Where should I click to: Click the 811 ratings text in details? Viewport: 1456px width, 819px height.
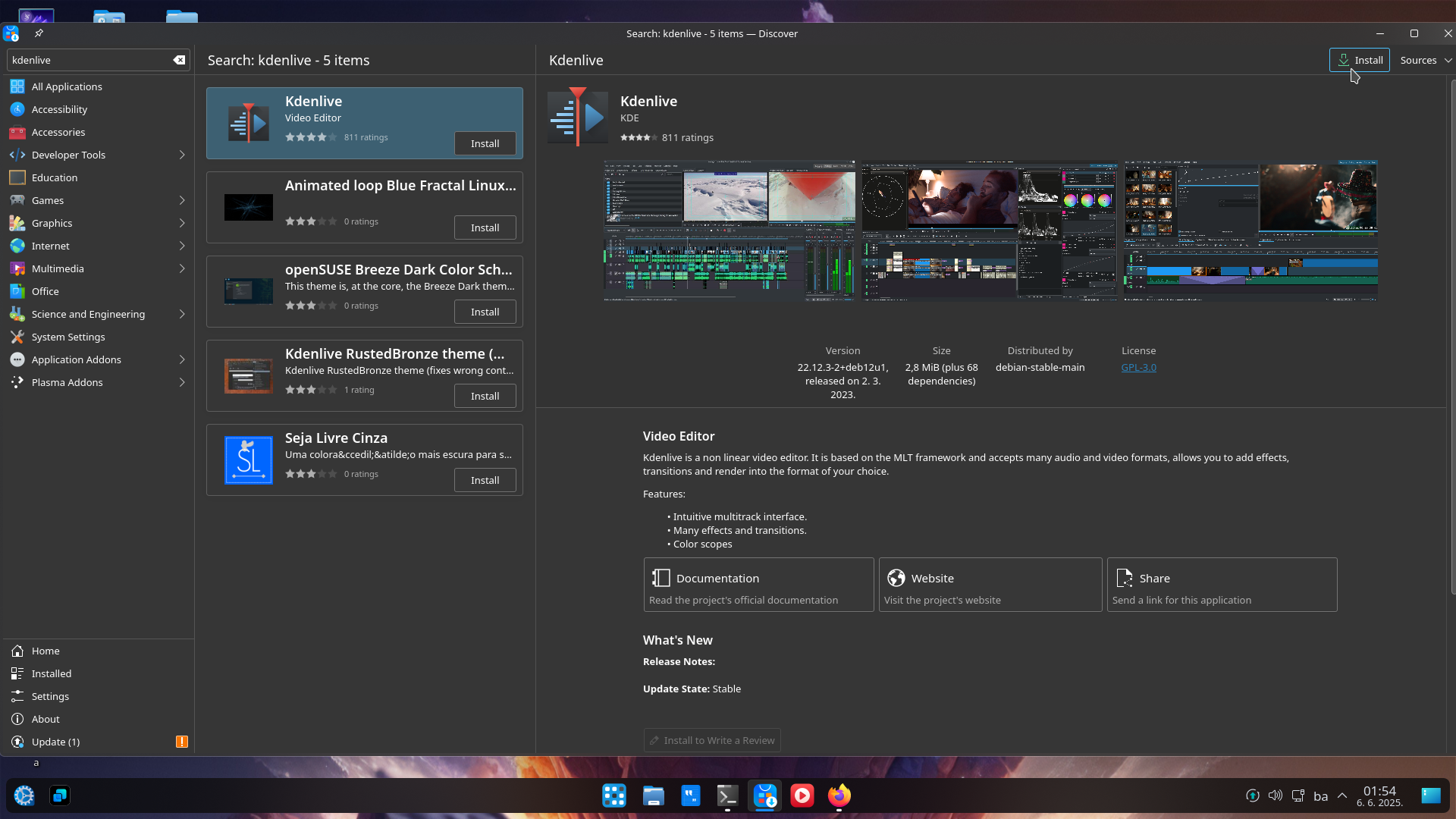coord(687,137)
